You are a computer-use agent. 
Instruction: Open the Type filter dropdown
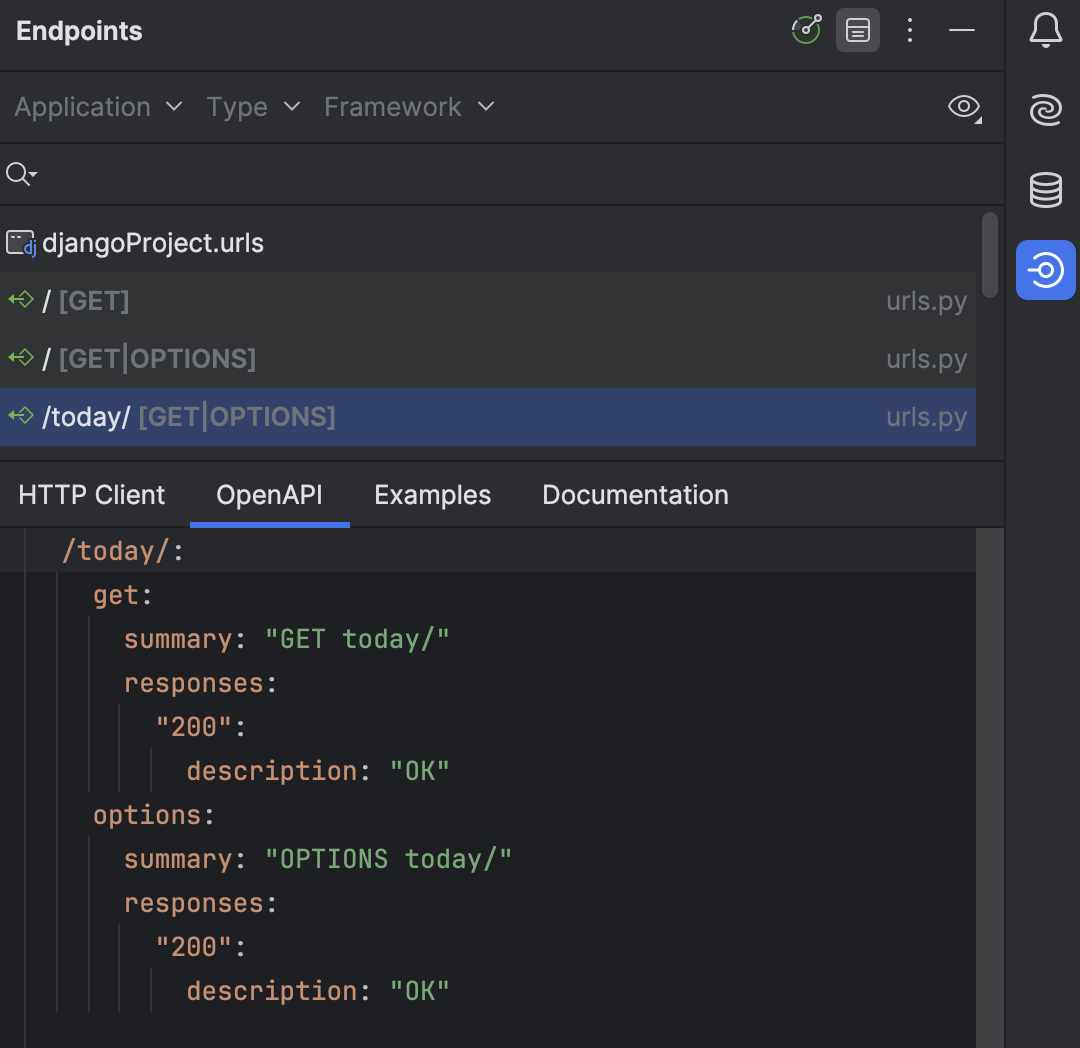[x=252, y=107]
